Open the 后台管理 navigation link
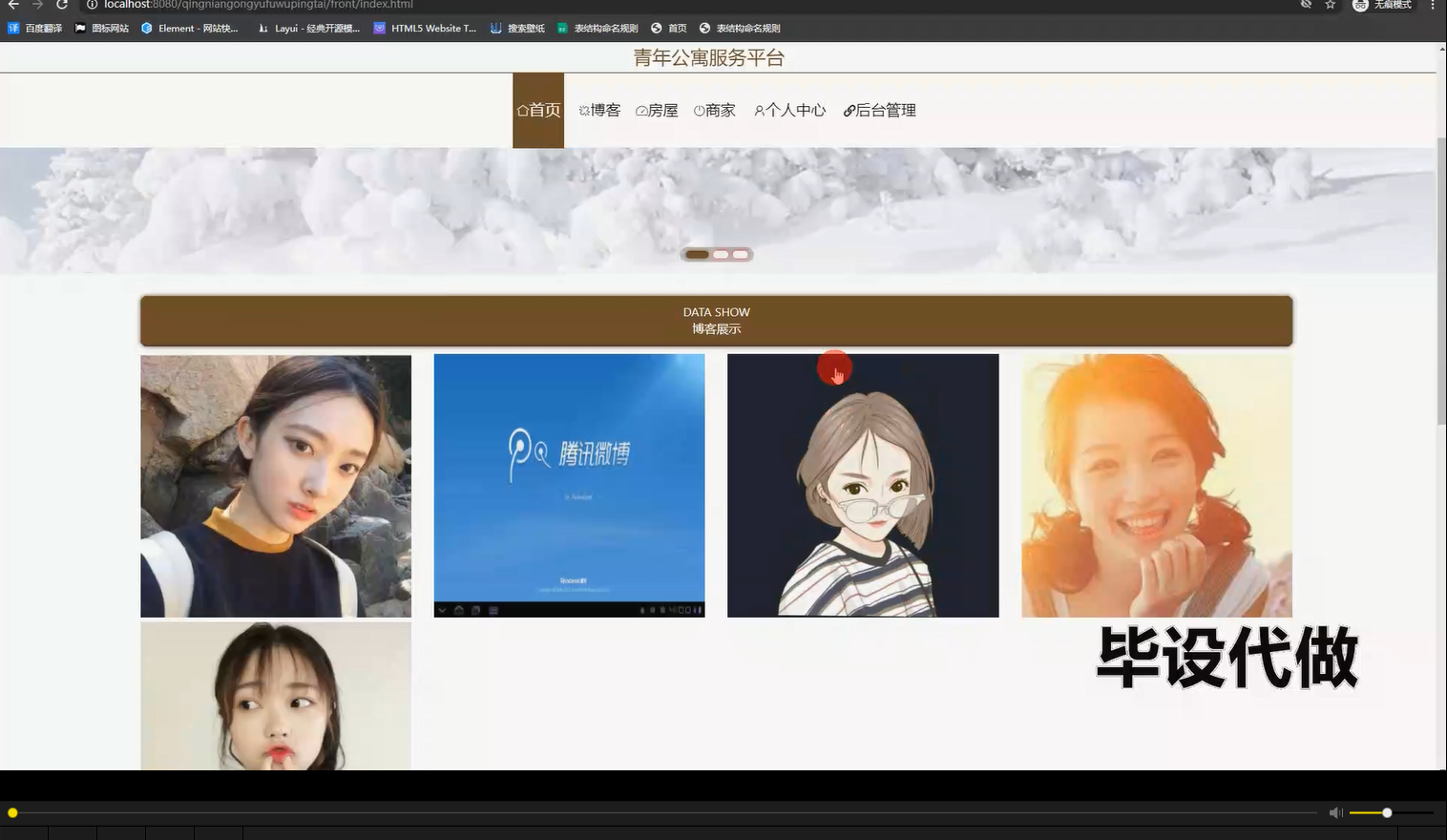The height and width of the screenshot is (840, 1447). click(x=879, y=111)
